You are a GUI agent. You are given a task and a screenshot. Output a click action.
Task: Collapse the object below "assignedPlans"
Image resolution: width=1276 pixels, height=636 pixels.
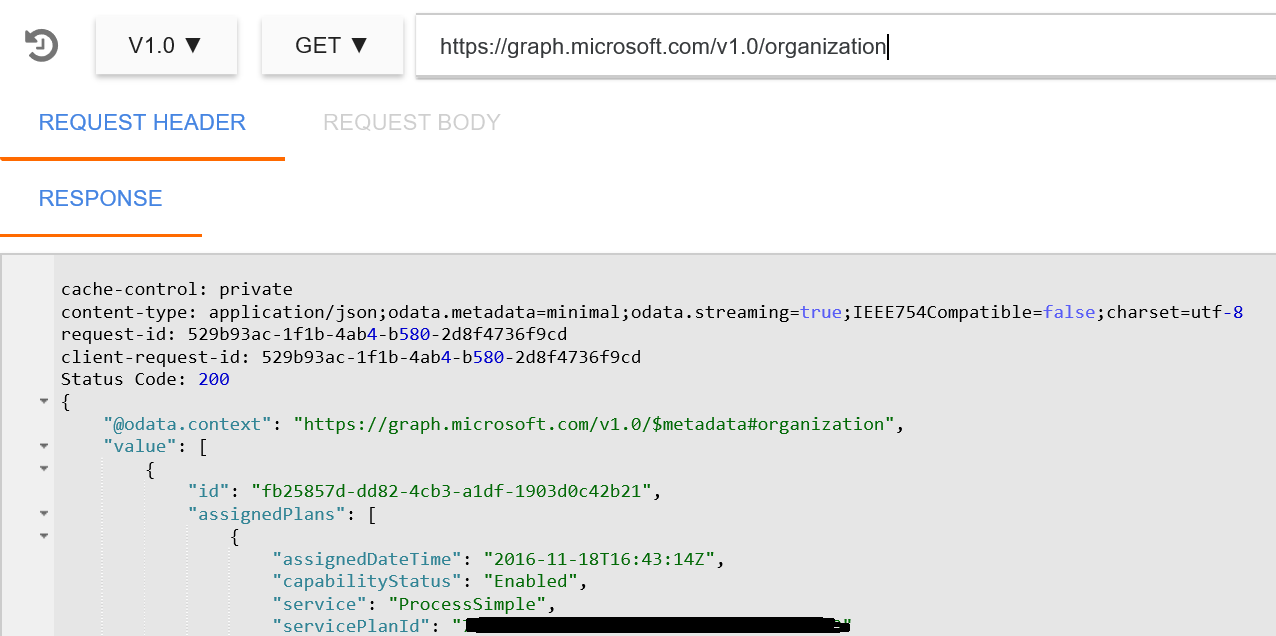[x=43, y=536]
